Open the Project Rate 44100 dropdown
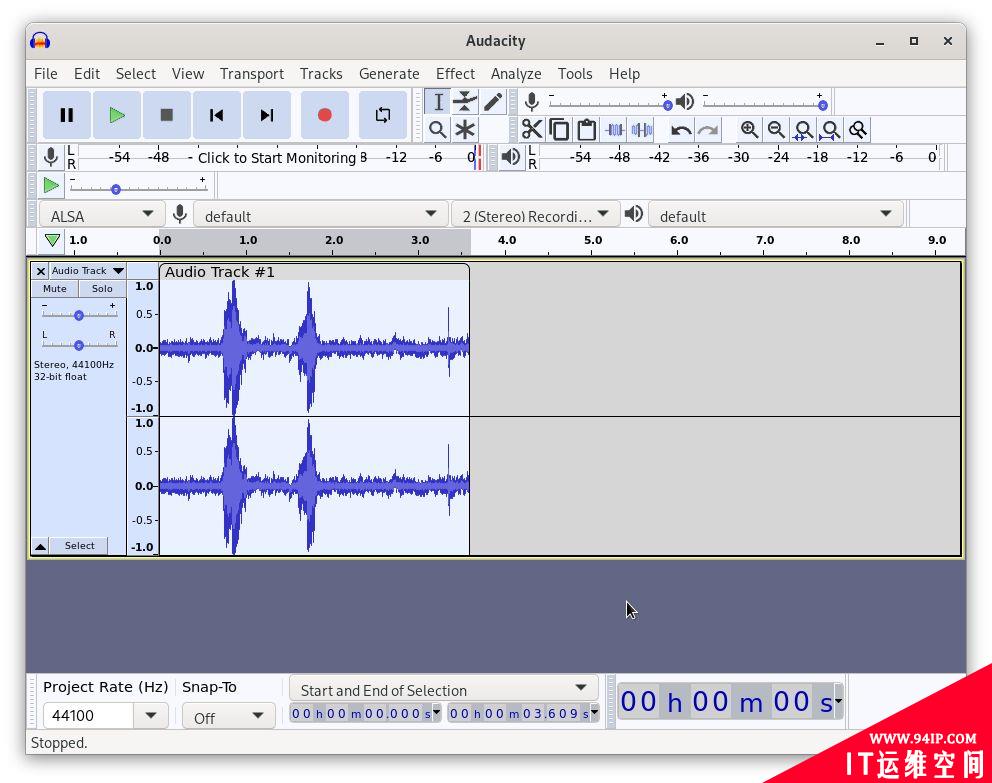Image resolution: width=992 pixels, height=783 pixels. pyautogui.click(x=151, y=715)
